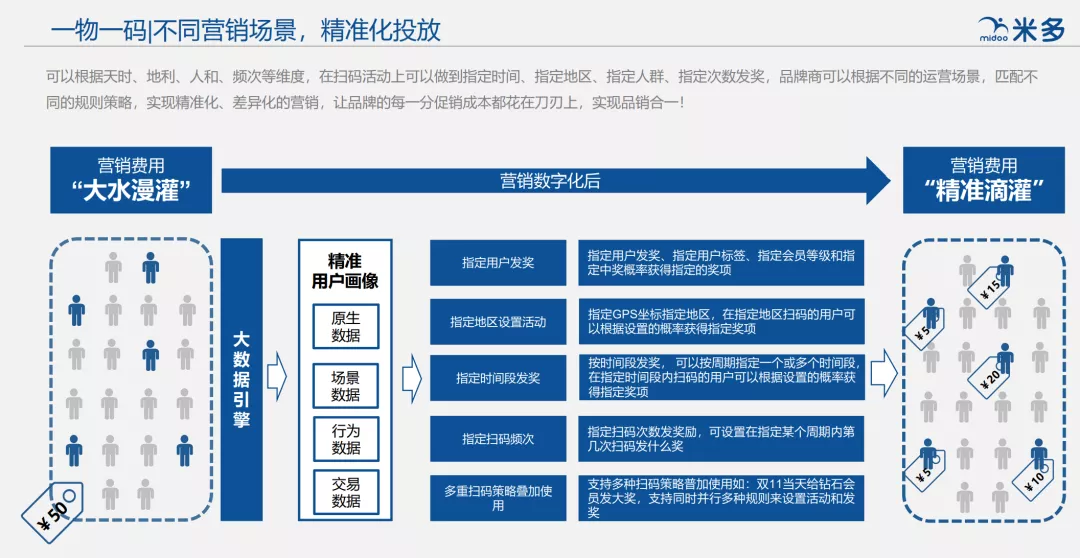Select the 指定用户发奖 label

tap(498, 262)
